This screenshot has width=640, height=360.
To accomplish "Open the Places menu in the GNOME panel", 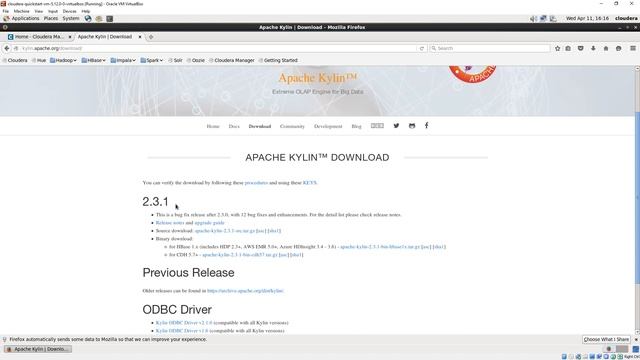I will pyautogui.click(x=51, y=18).
